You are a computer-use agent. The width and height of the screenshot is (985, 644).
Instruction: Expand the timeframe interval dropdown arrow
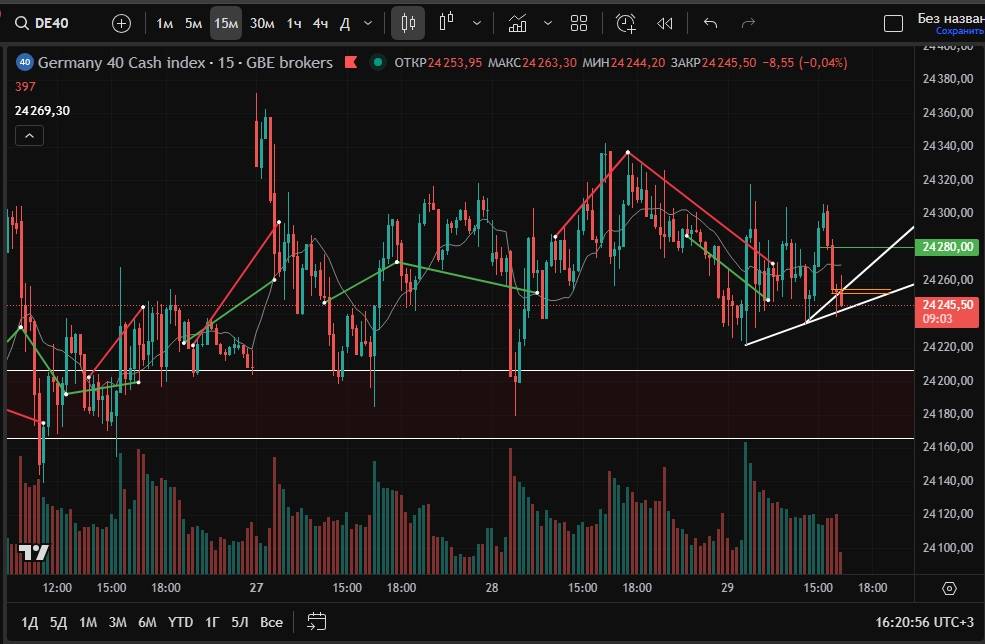[x=368, y=23]
